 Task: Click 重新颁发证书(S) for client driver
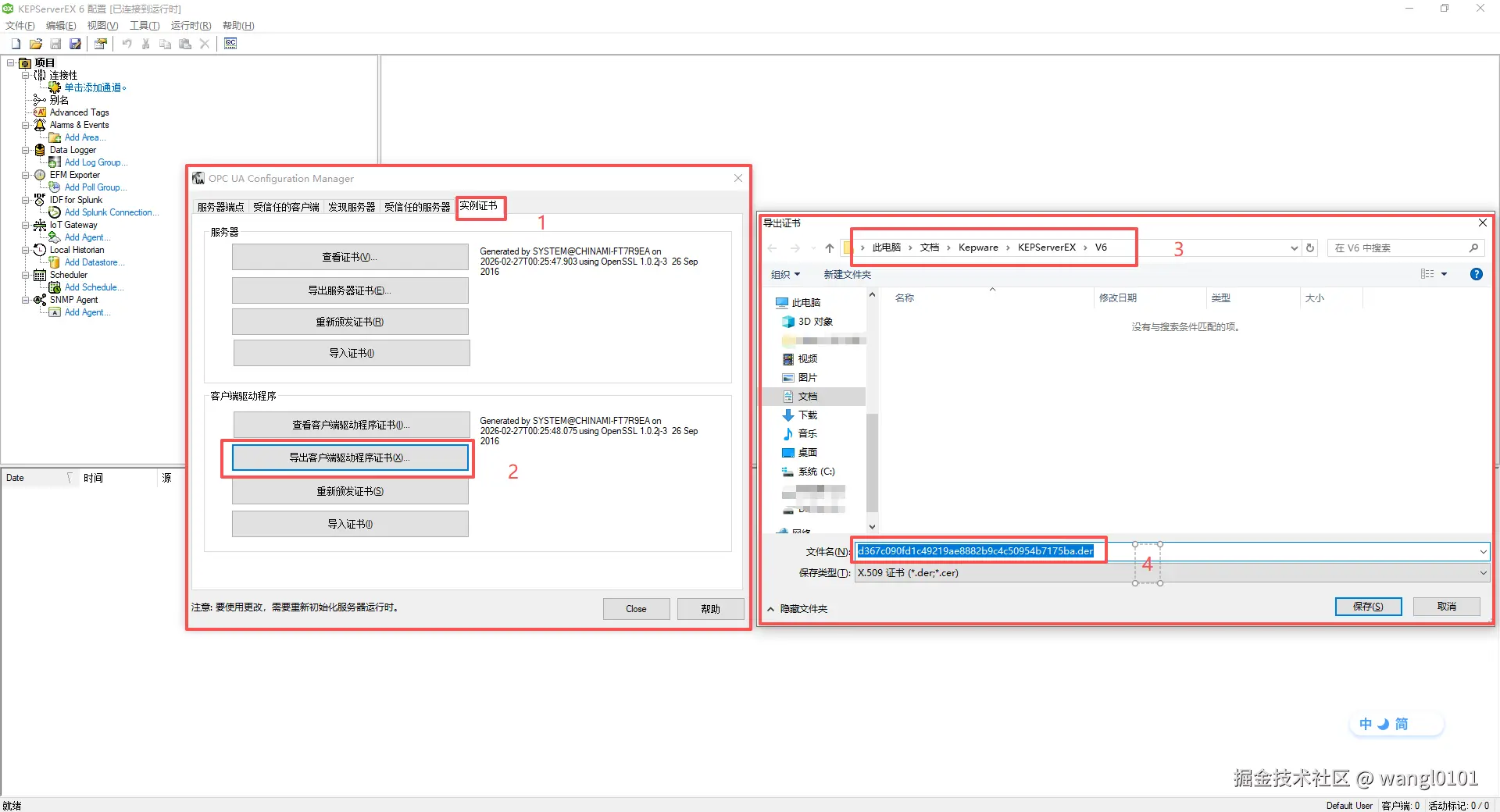349,491
